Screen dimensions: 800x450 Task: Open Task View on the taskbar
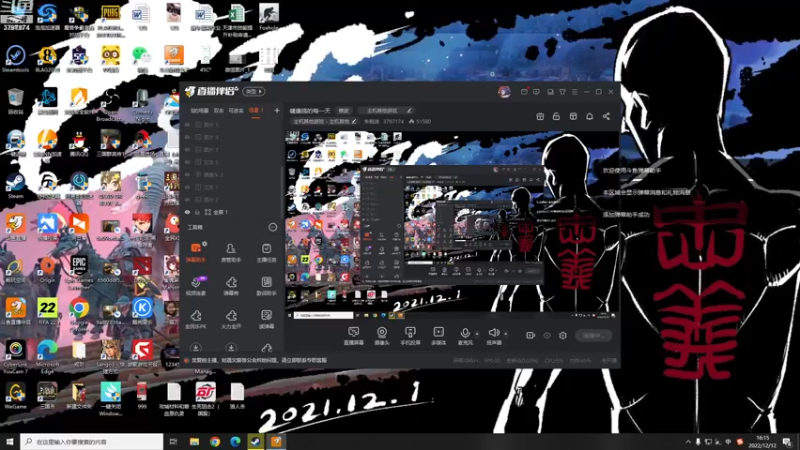[x=173, y=441]
